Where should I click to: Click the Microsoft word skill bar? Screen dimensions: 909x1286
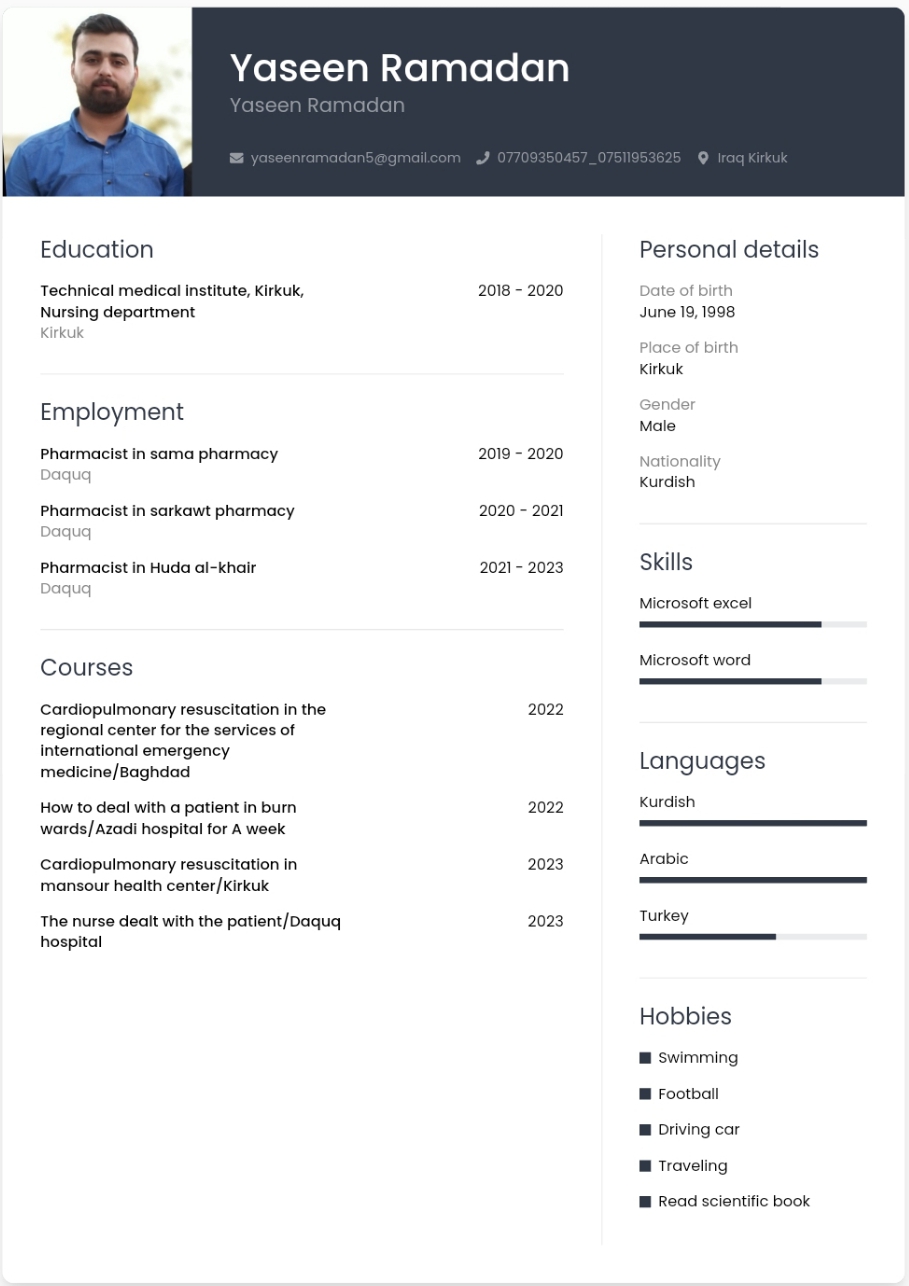[753, 681]
